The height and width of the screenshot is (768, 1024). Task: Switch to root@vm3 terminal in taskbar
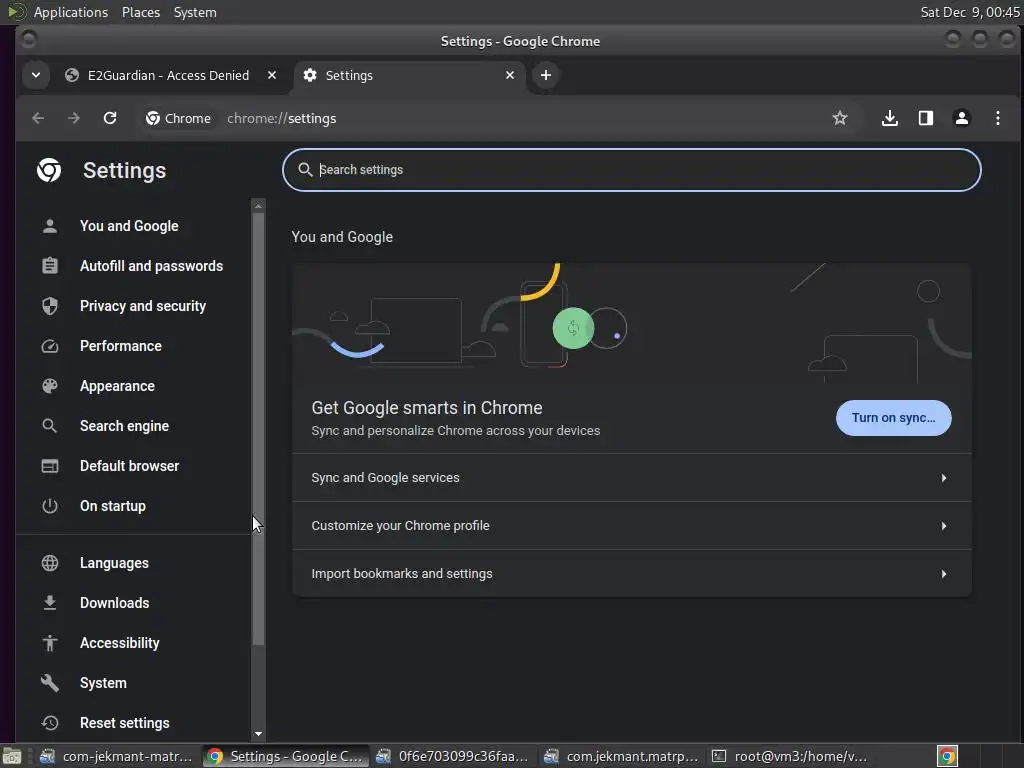click(790, 756)
